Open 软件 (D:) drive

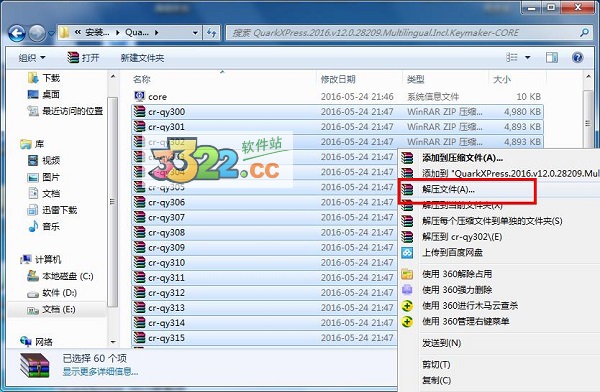pos(52,293)
